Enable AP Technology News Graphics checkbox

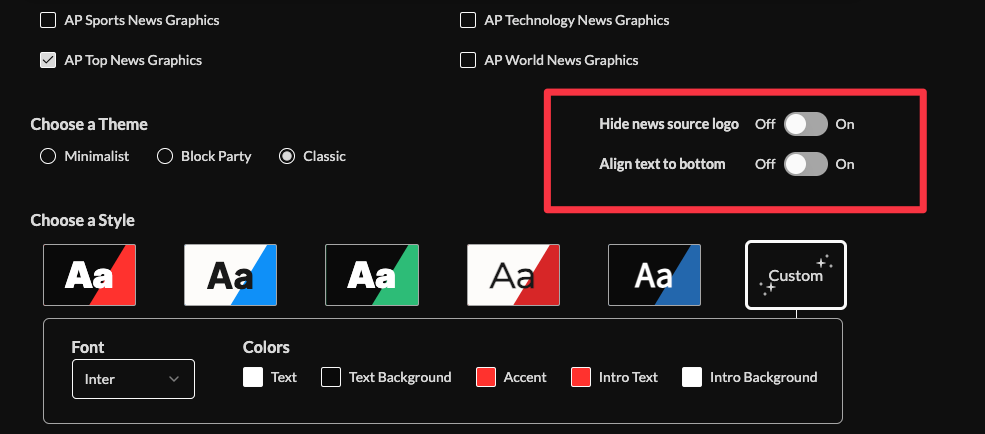click(x=468, y=20)
